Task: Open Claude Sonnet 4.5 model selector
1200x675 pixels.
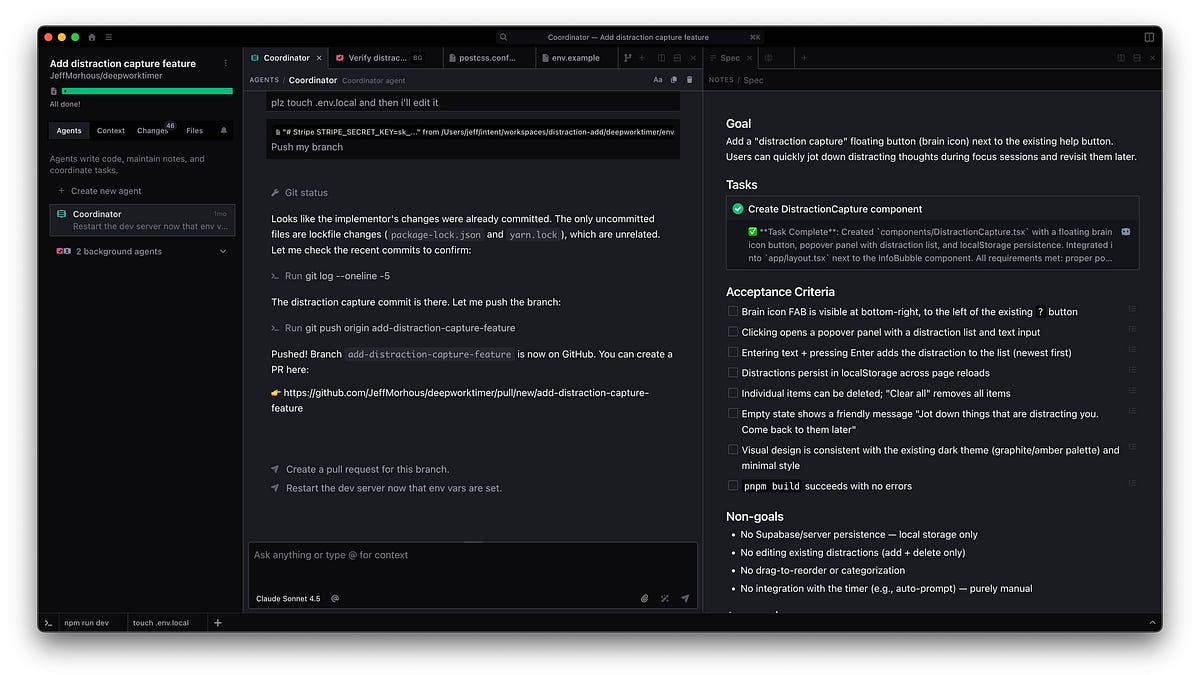Action: pyautogui.click(x=288, y=598)
